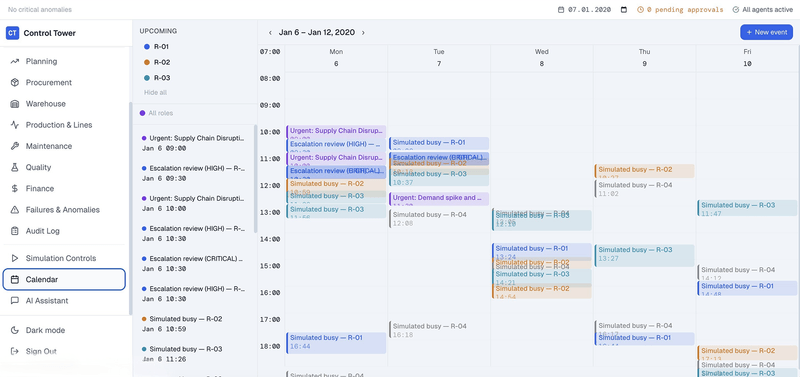Click the New event button
Screen dimensions: 800x377
(766, 32)
